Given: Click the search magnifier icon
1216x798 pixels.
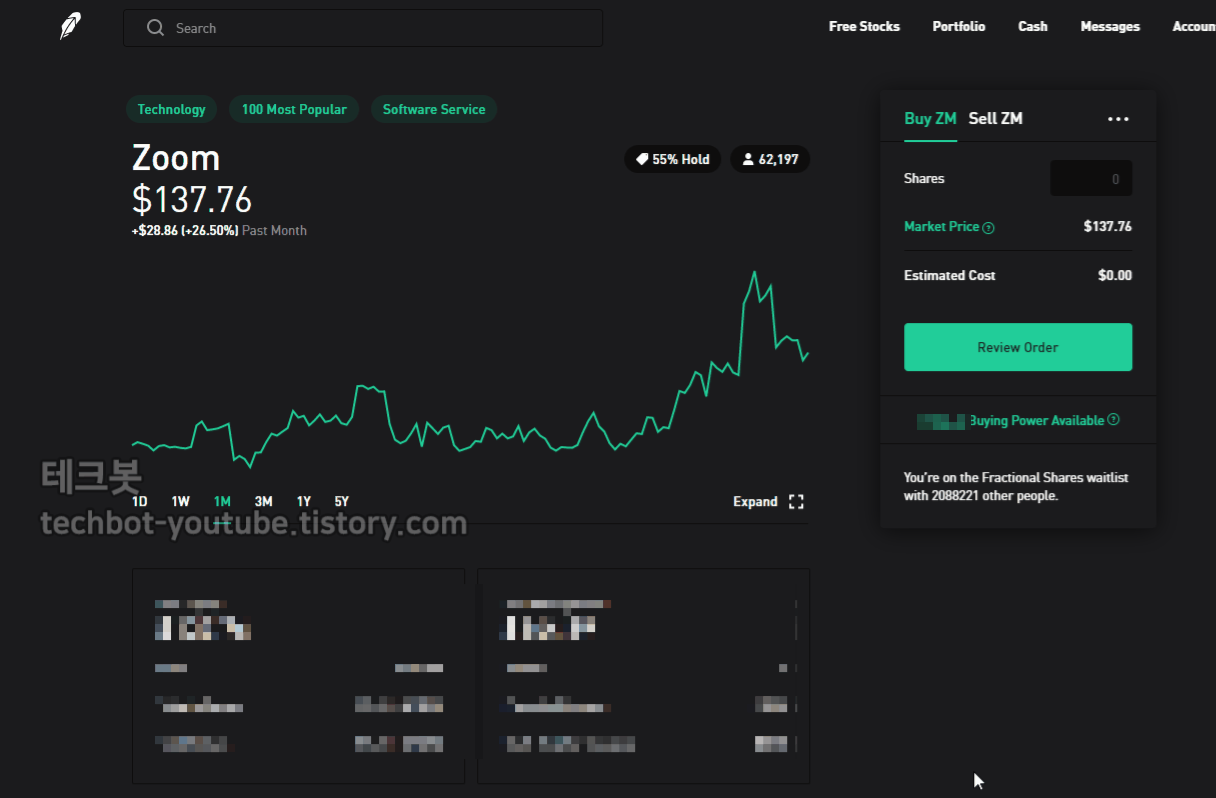Looking at the screenshot, I should pos(155,28).
